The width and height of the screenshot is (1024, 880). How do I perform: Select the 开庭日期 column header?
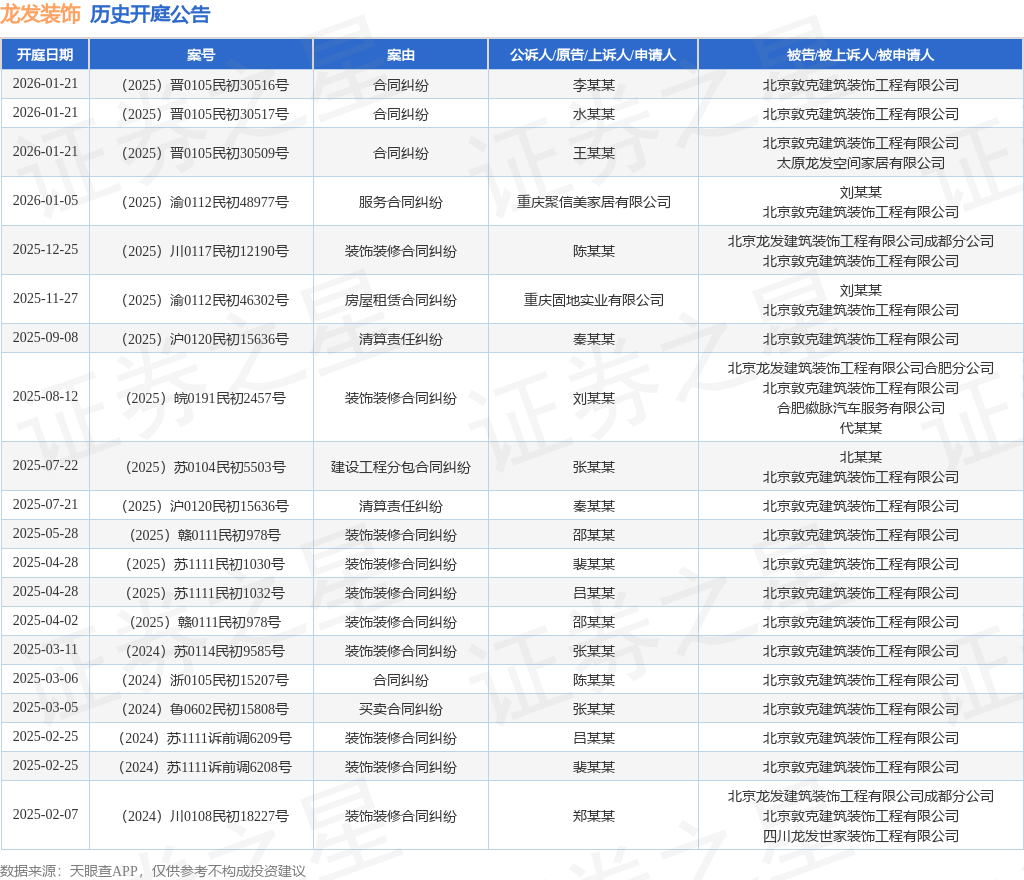click(46, 55)
